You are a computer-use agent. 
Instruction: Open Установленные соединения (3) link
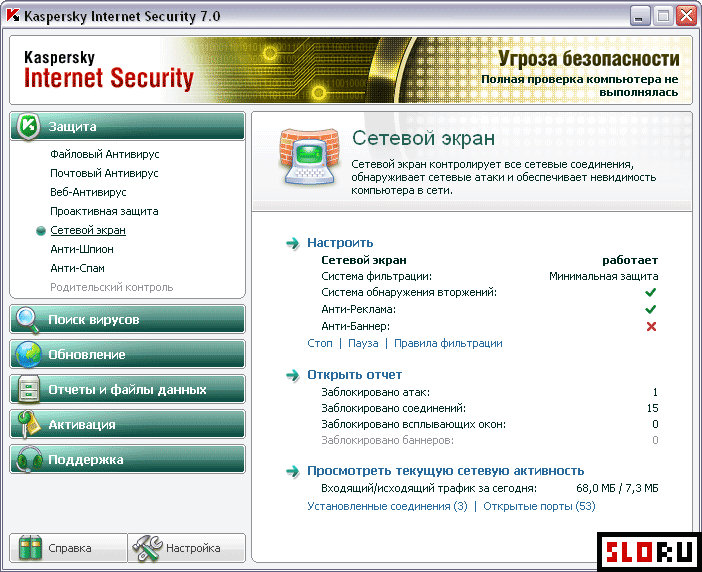click(x=387, y=506)
